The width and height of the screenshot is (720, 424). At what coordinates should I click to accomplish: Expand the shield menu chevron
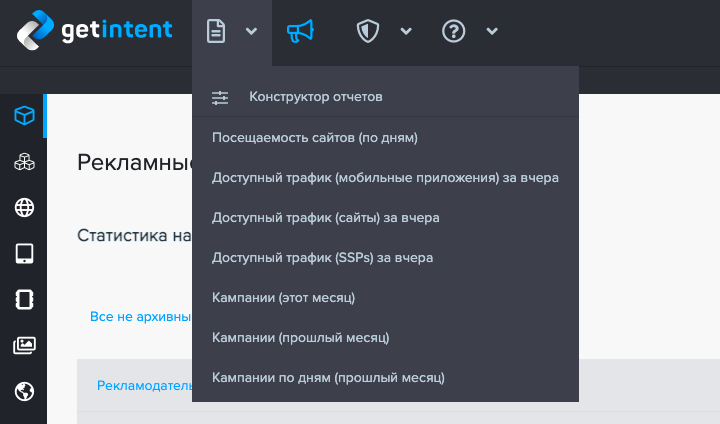point(406,32)
